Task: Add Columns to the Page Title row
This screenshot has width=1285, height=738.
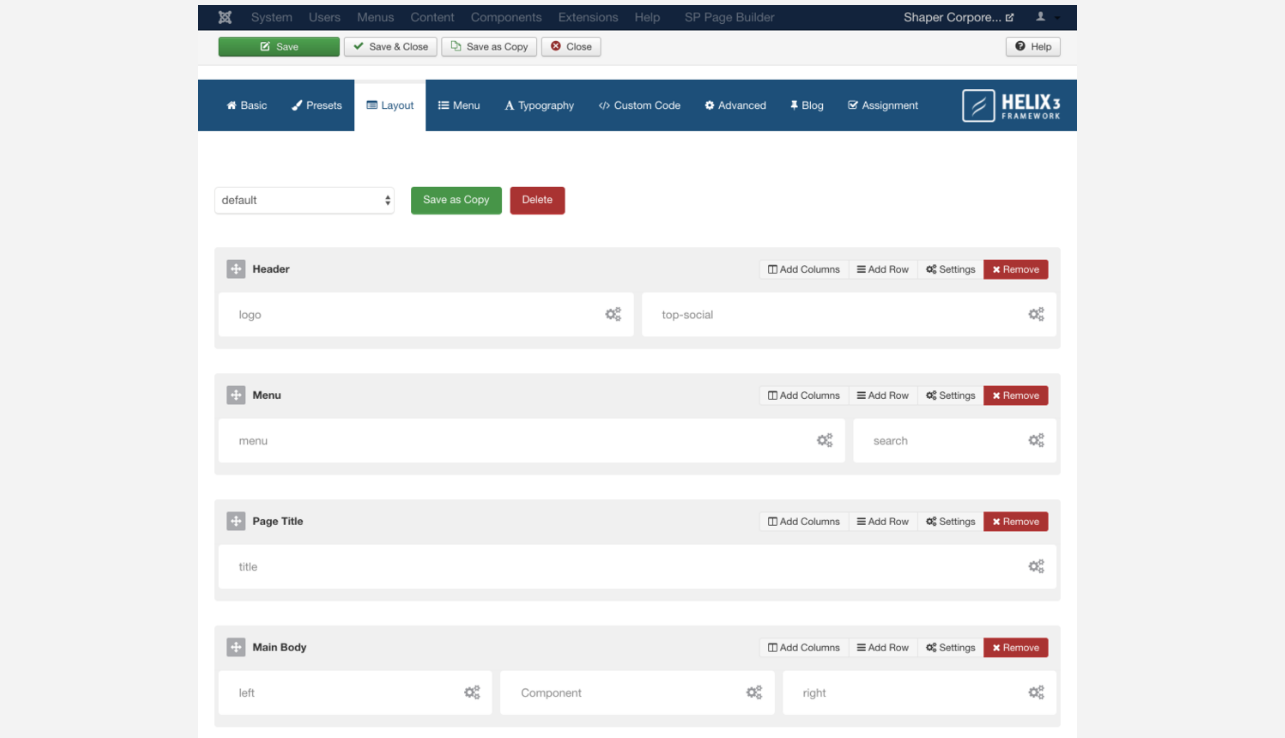Action: tap(804, 521)
